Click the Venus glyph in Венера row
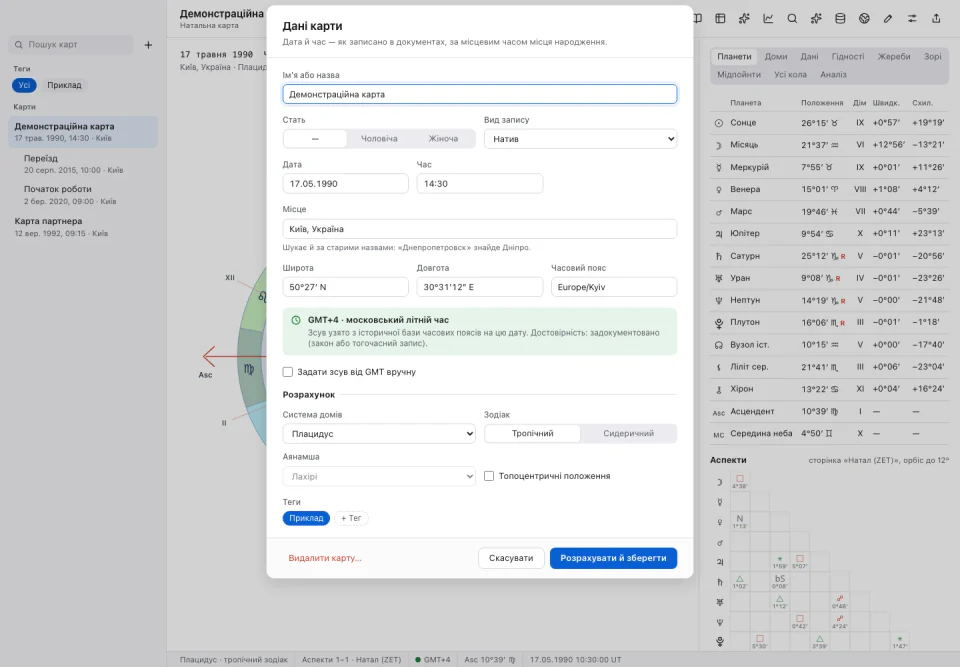960x667 pixels. [x=719, y=190]
